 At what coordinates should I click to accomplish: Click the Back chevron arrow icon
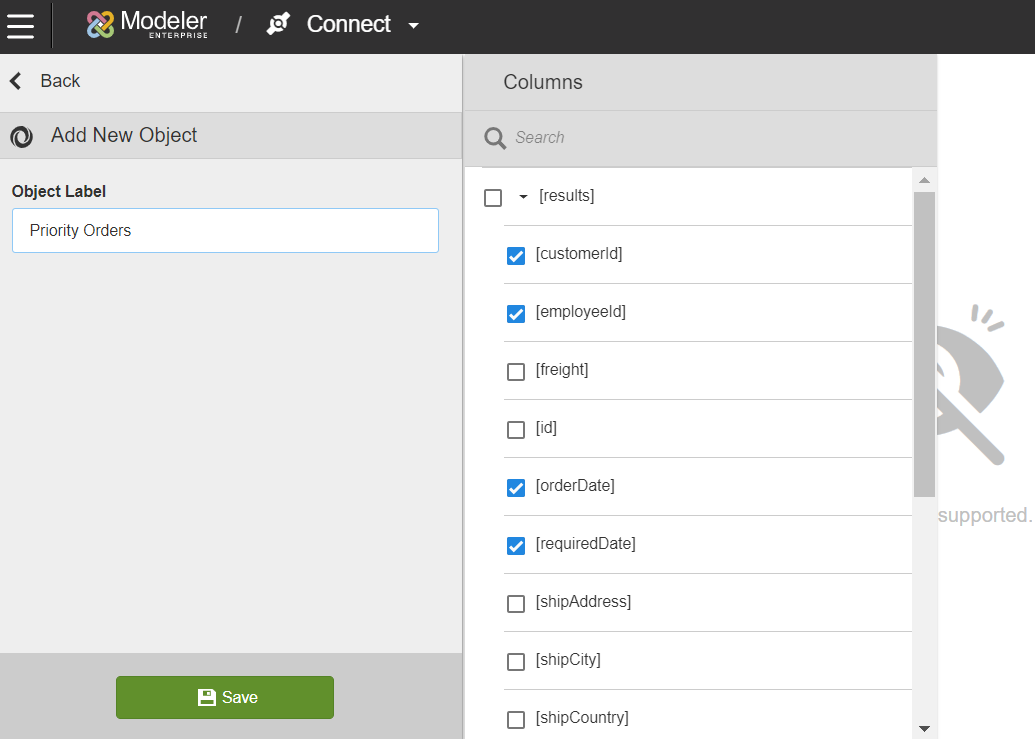tap(16, 81)
